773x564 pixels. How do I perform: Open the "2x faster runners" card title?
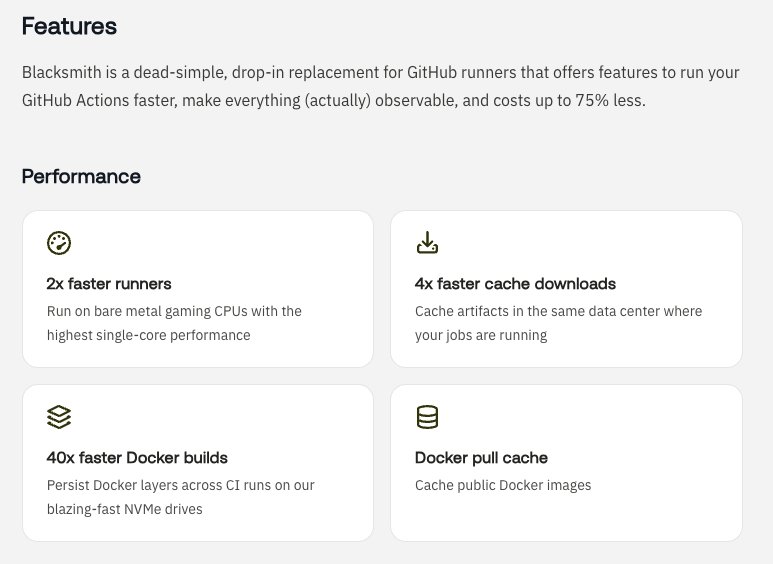109,284
